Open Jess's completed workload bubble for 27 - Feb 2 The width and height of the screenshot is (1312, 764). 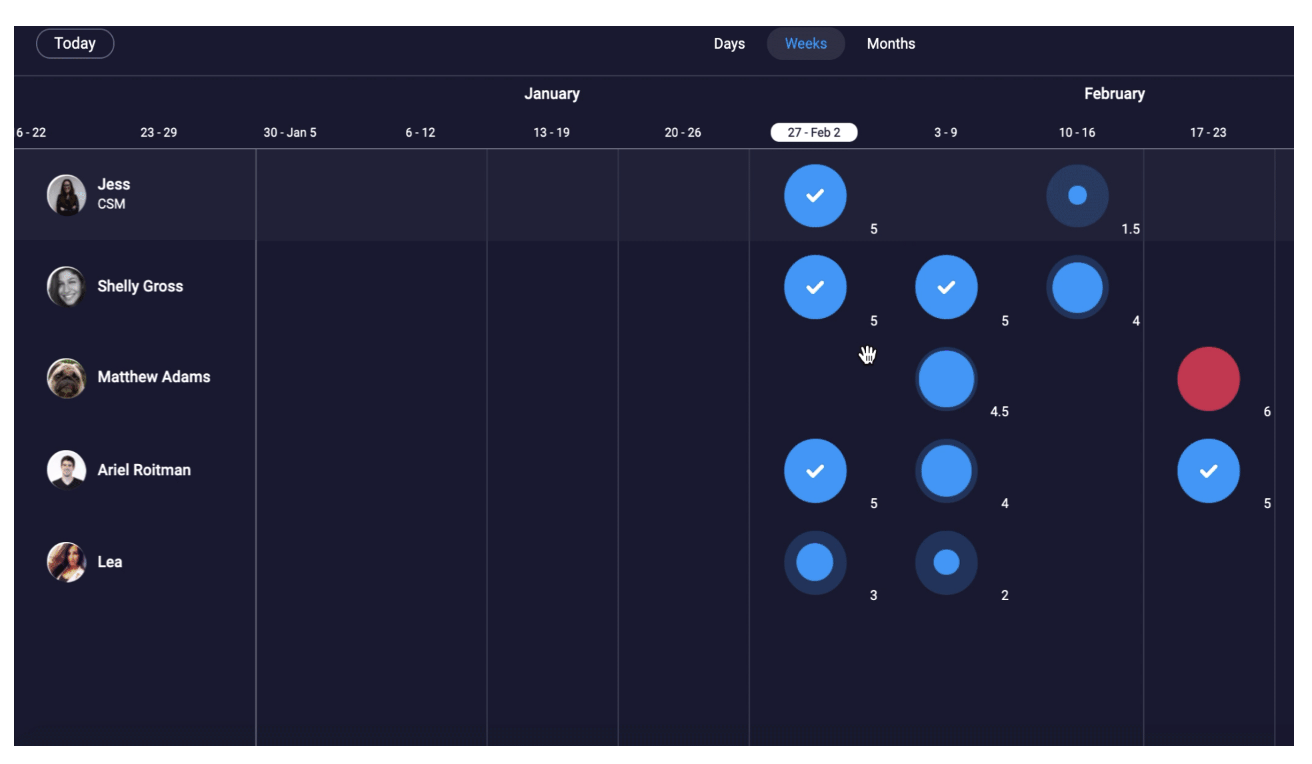(x=815, y=196)
